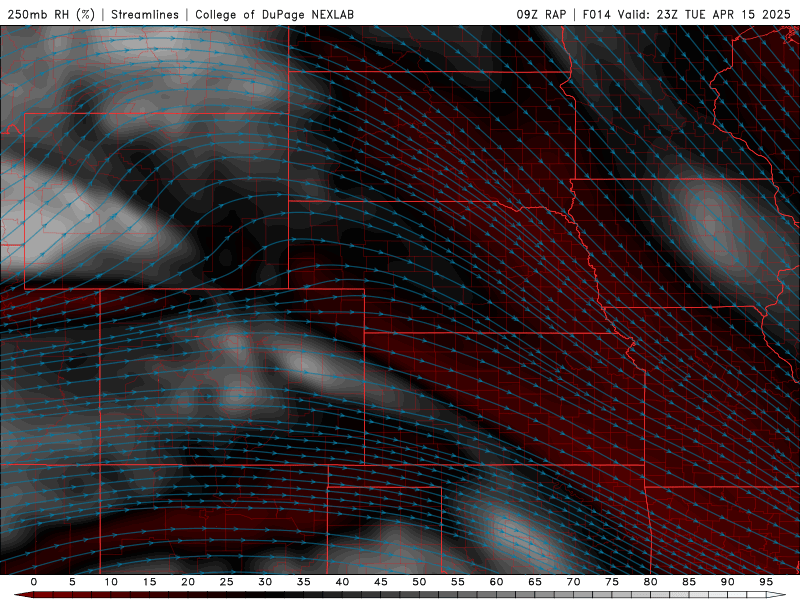
Task: Click the '09Z RAP' model run label
Action: (541, 14)
